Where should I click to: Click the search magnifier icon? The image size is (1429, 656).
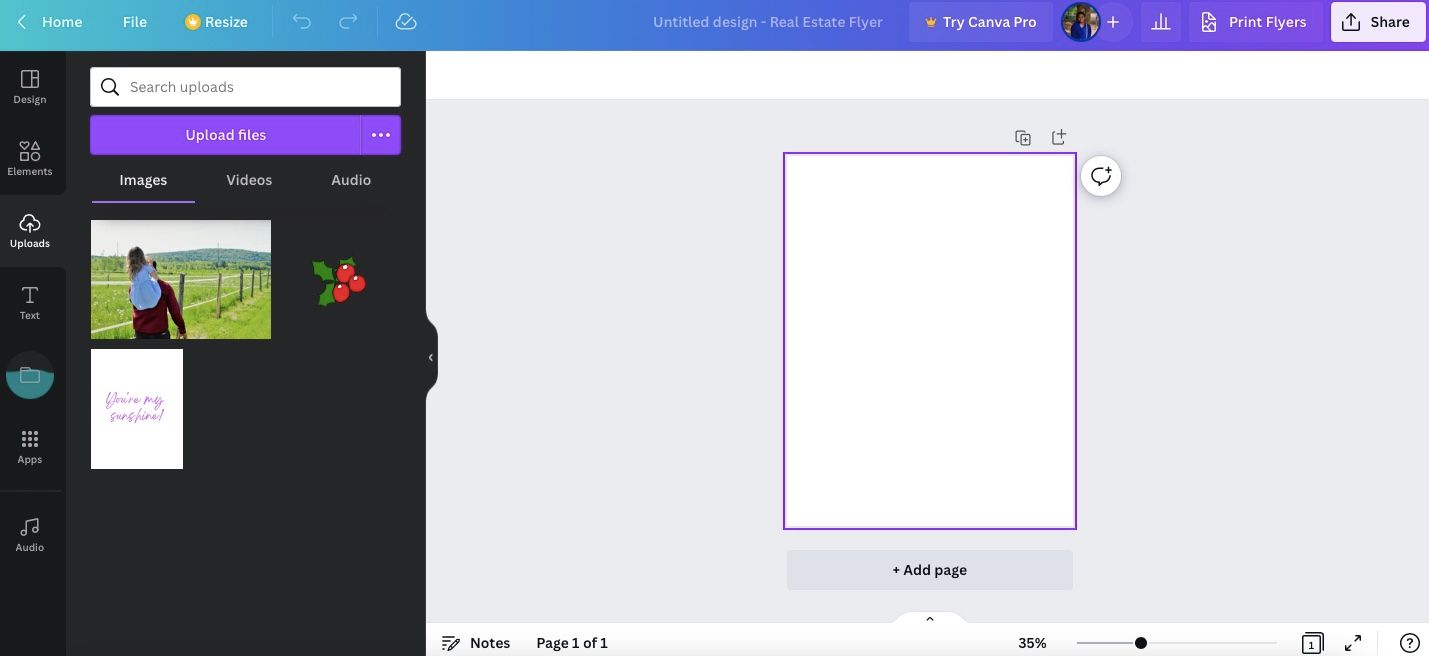point(110,87)
